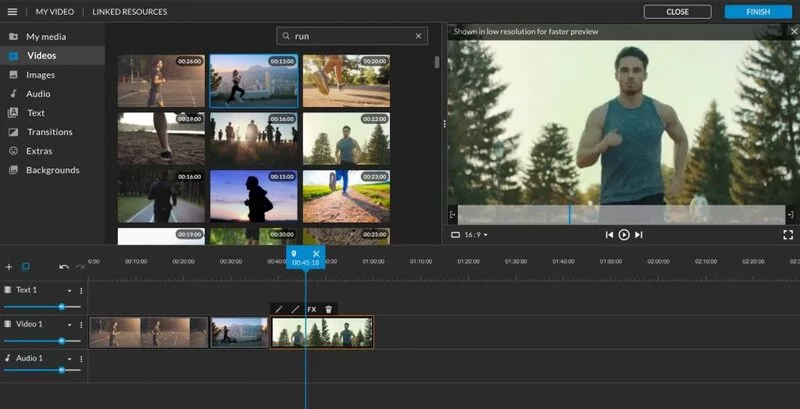Select the 00:23:00 trail running thumbnail
This screenshot has width=800, height=409.
tap(346, 196)
